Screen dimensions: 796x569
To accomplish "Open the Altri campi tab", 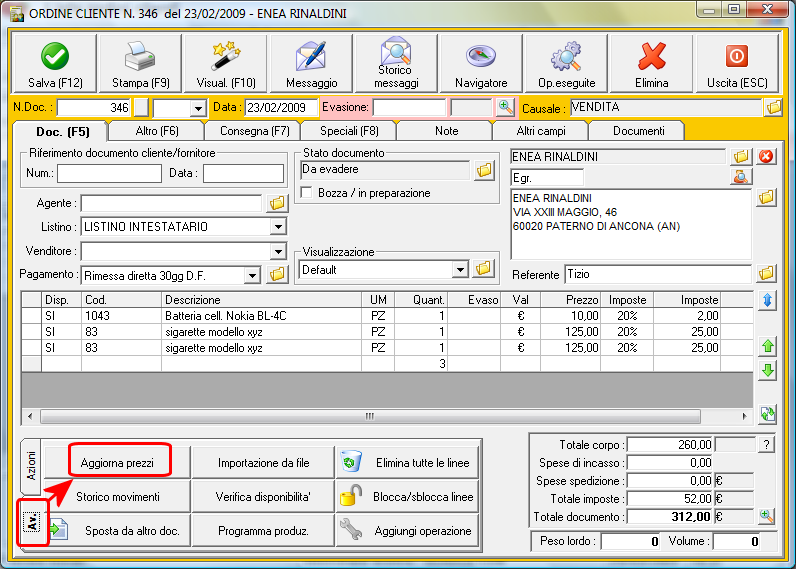I will tap(540, 131).
